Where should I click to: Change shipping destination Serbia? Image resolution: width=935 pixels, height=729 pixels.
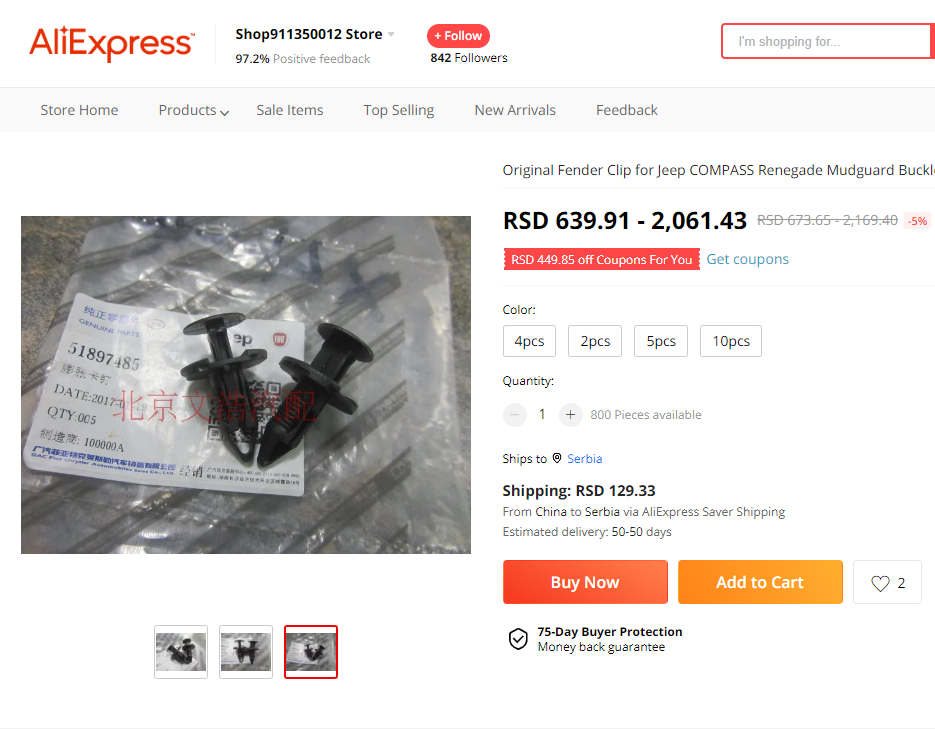click(x=584, y=458)
